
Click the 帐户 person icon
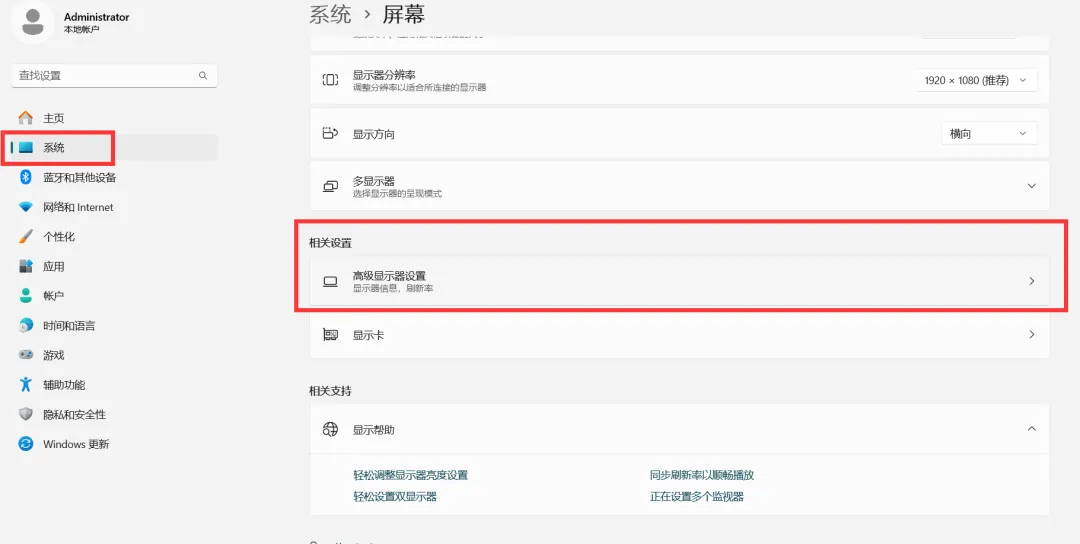coord(25,296)
